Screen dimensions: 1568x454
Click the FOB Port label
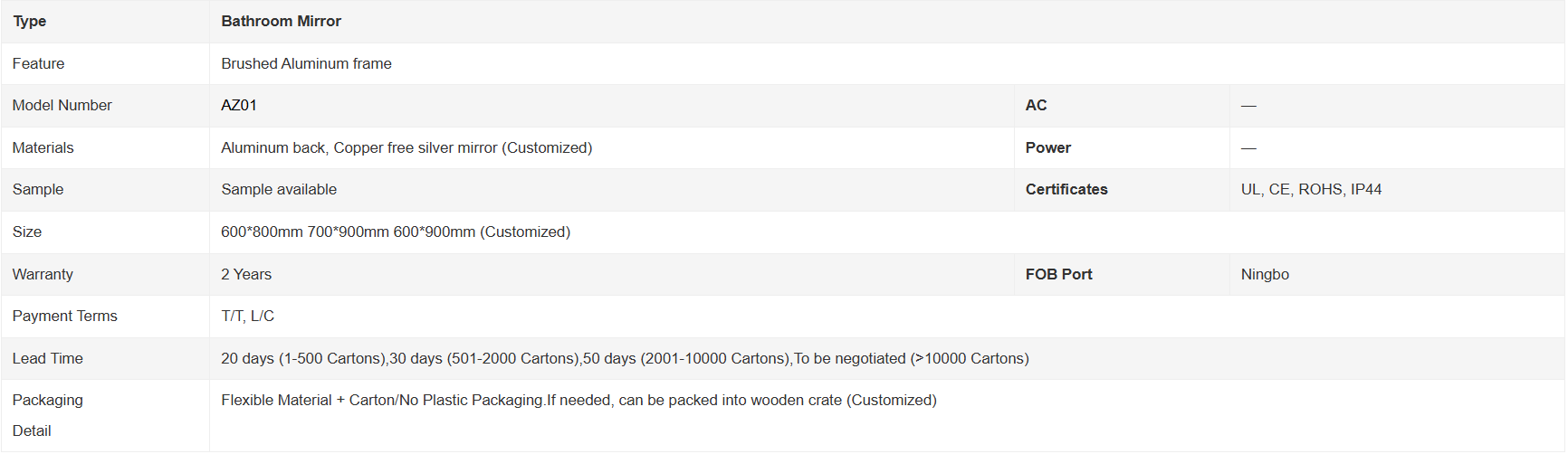point(1058,275)
